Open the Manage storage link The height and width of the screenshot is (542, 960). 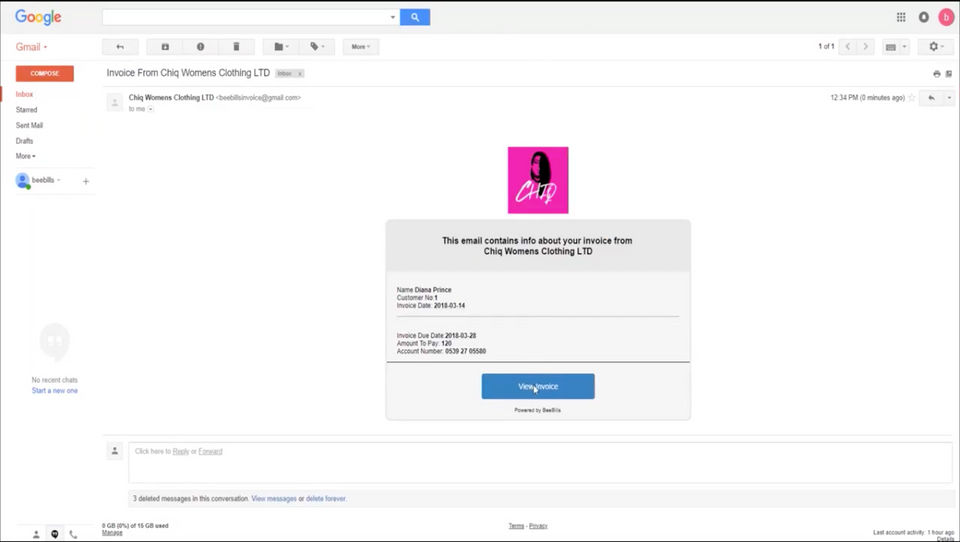[x=112, y=533]
